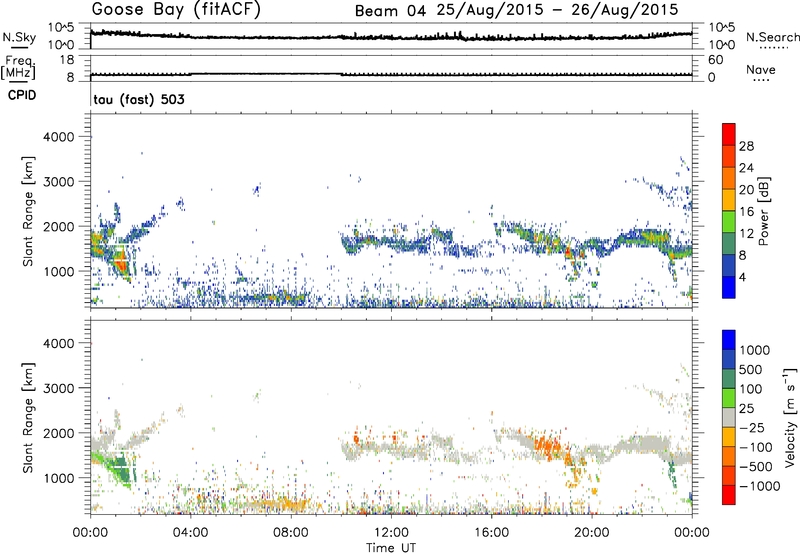Screen dimensions: 800x554
Task: Click the 'Time UT' axis title
Action: click(x=391, y=547)
